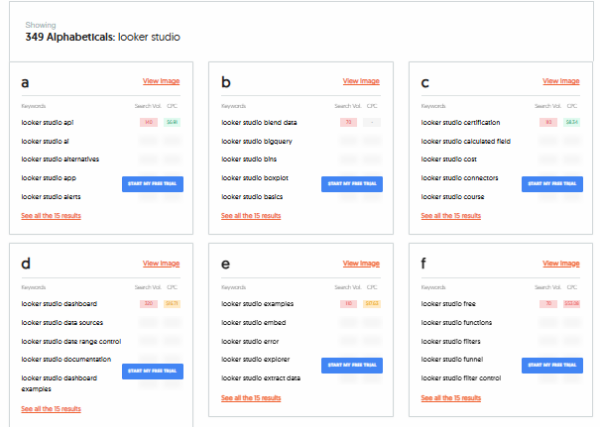The height and width of the screenshot is (427, 600).
Task: Select keyword 'looker studio certification'
Action: pyautogui.click(x=460, y=122)
